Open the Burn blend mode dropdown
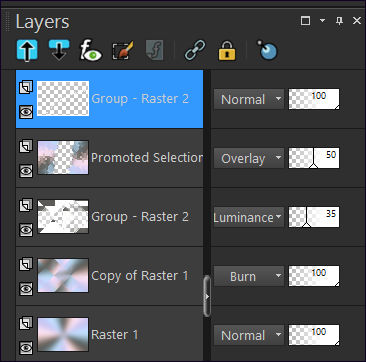This screenshot has width=366, height=362. click(249, 276)
